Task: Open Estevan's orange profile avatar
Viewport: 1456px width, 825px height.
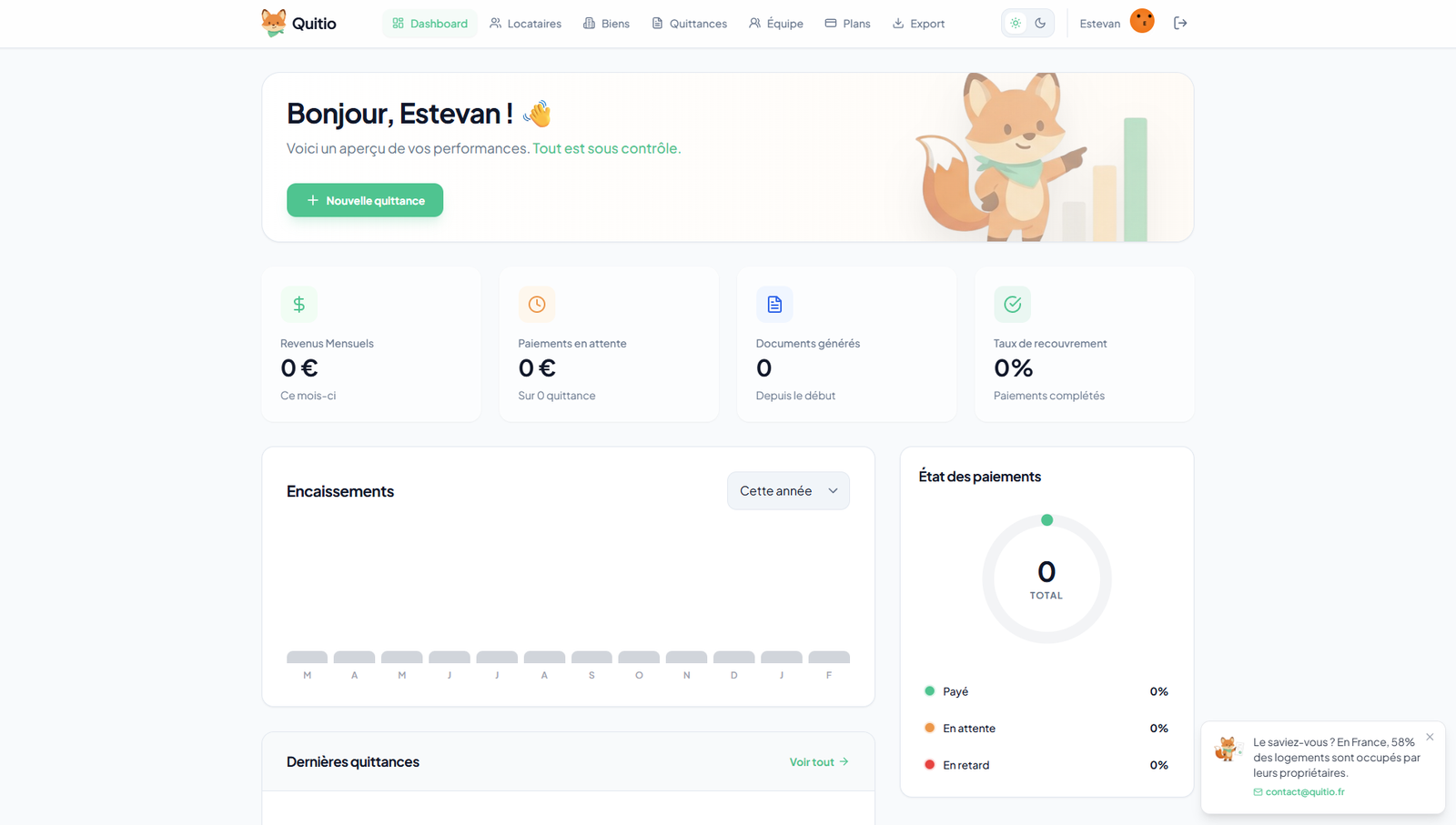Action: (x=1142, y=21)
